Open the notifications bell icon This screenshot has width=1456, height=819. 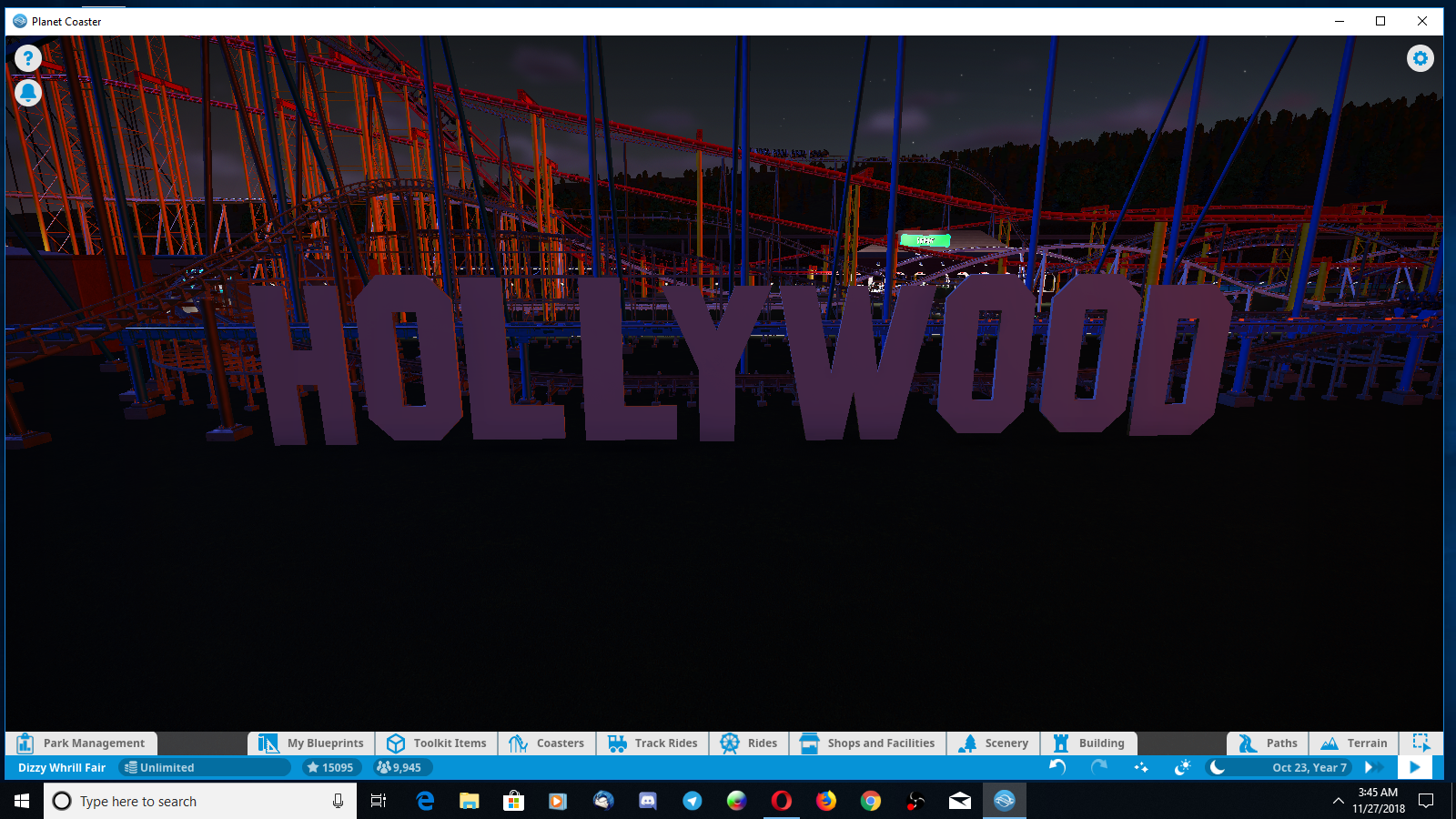(28, 93)
